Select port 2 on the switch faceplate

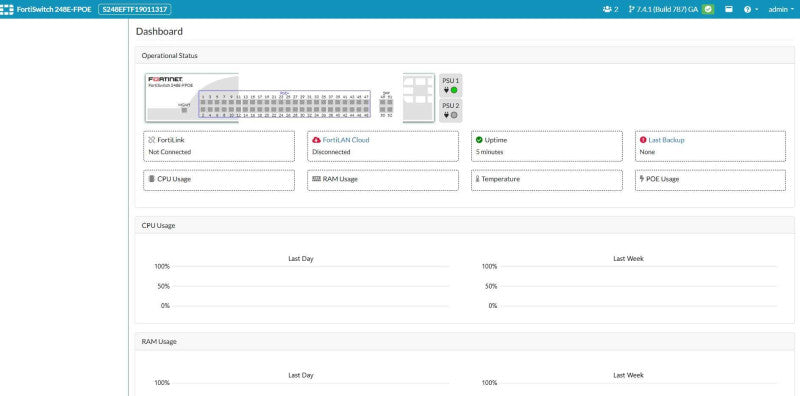pos(203,109)
